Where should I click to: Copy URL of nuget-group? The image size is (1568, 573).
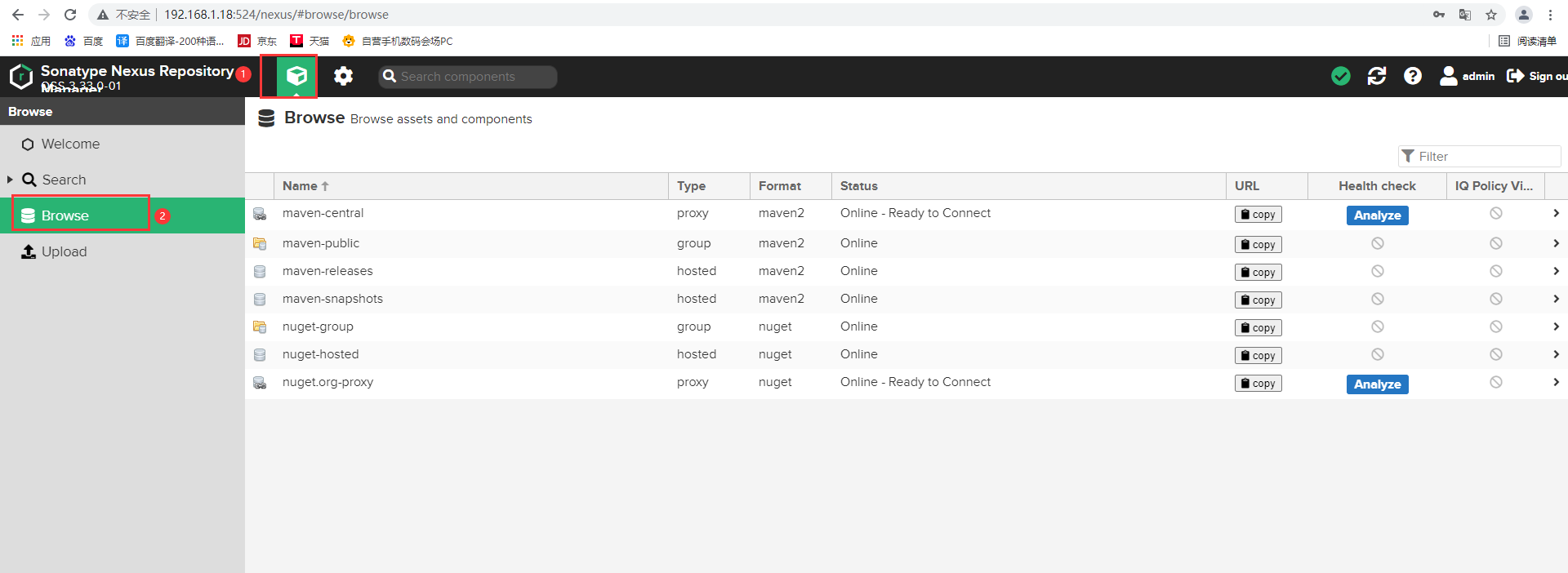pos(1258,328)
